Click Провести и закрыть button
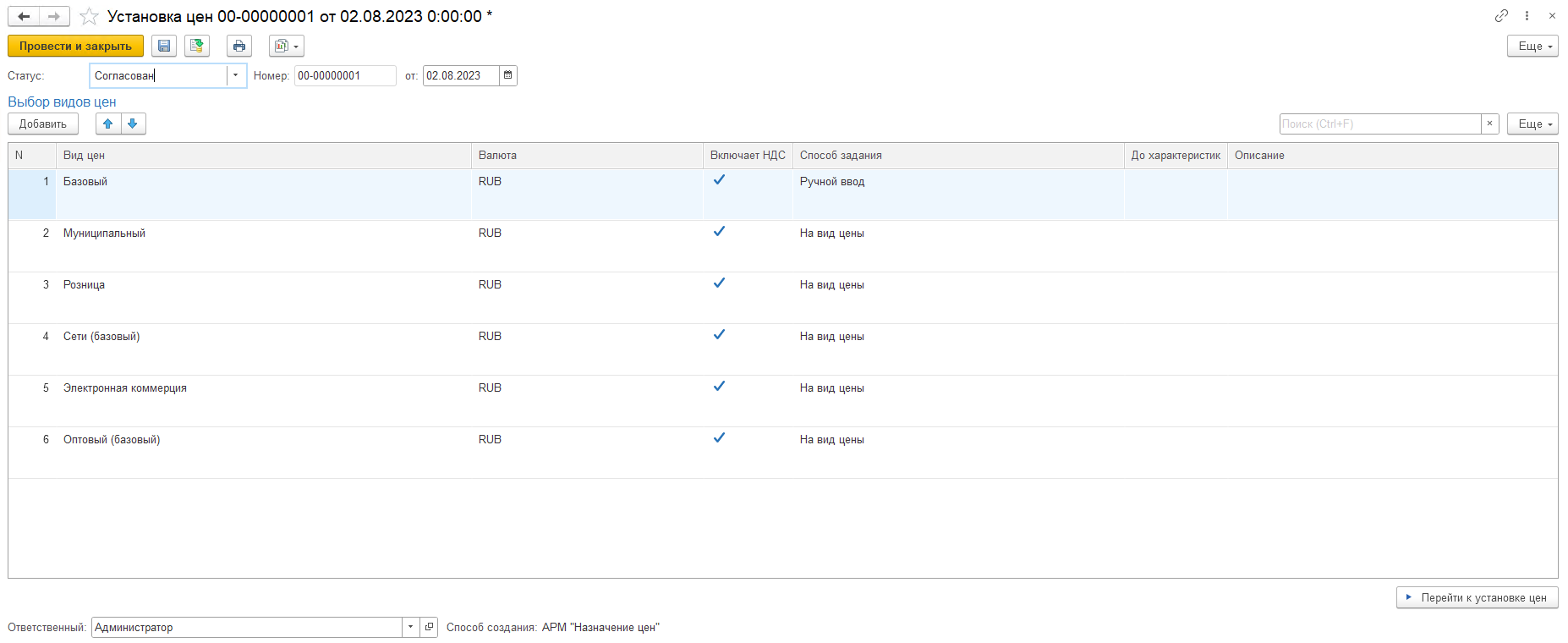This screenshot has height=643, width=1568. (75, 46)
